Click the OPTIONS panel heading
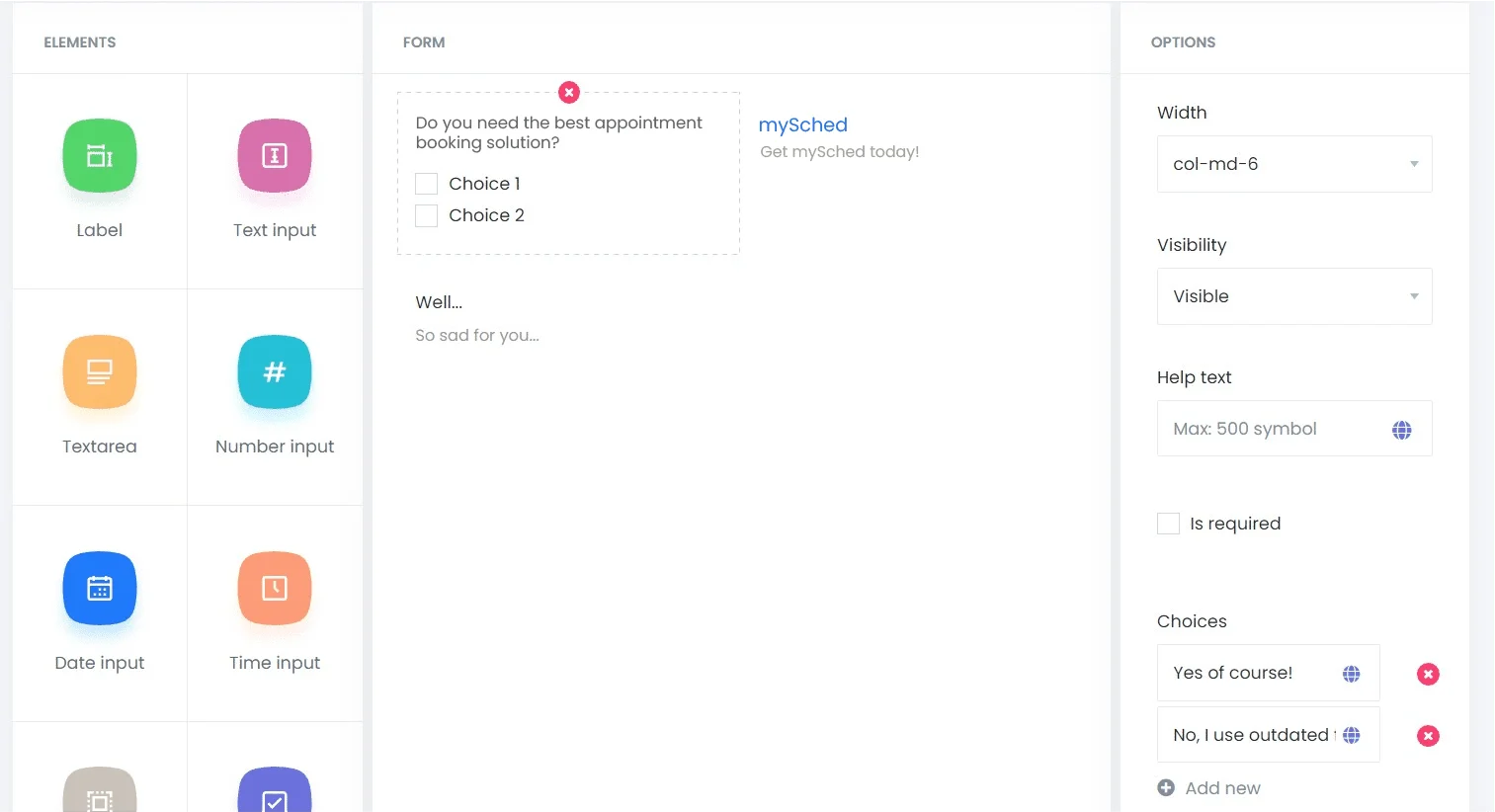Screen dimensions: 1495x812 coord(1183,42)
